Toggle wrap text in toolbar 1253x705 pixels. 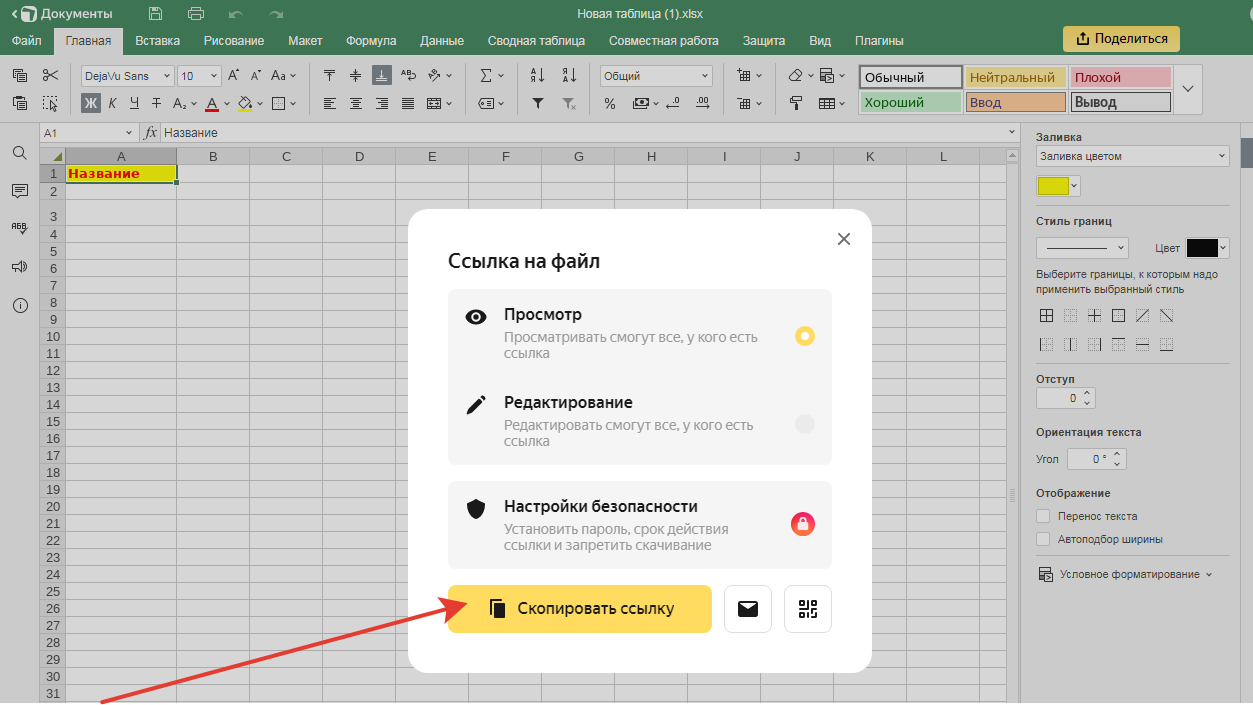tap(408, 75)
